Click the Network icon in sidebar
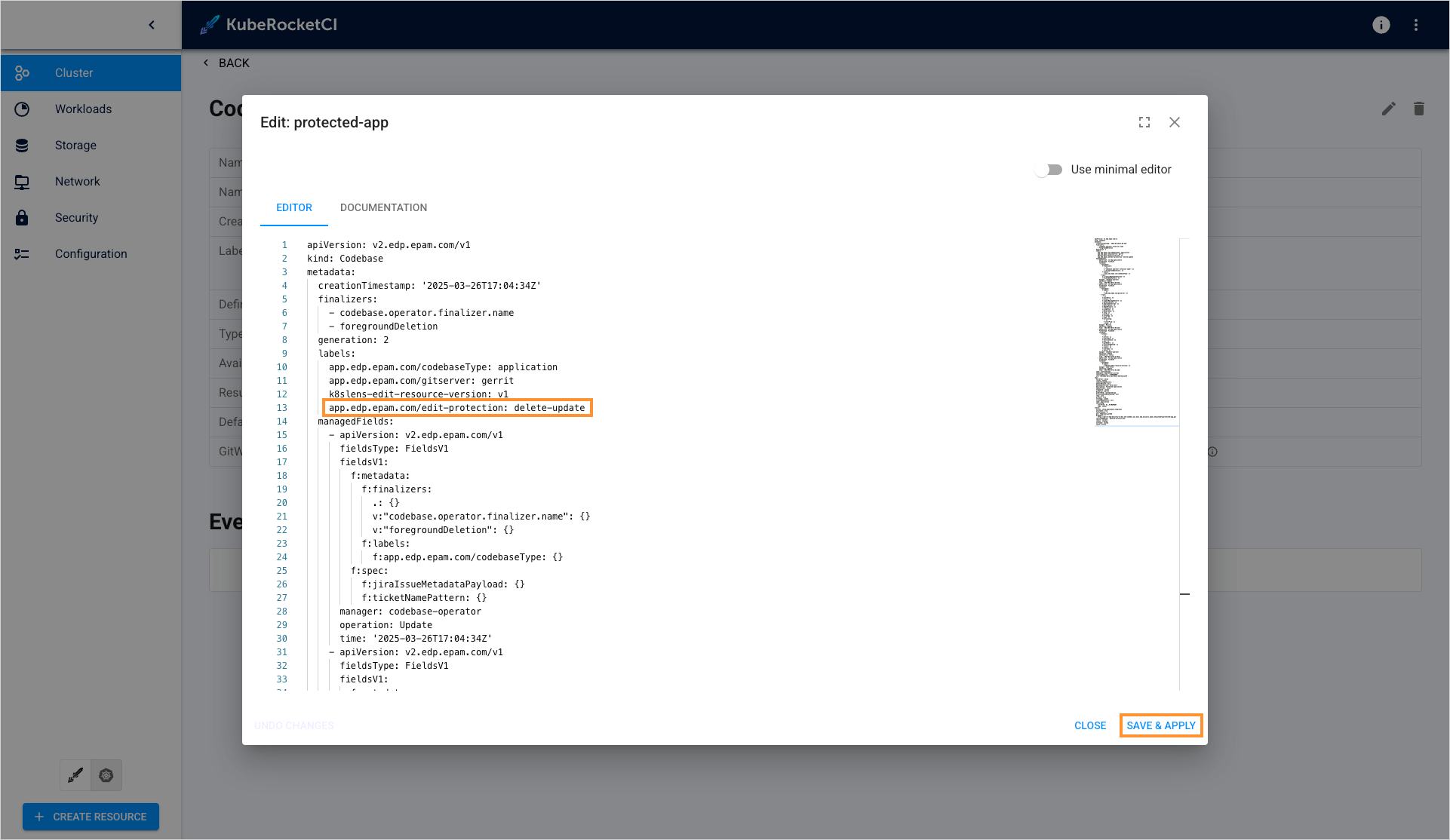 click(22, 182)
